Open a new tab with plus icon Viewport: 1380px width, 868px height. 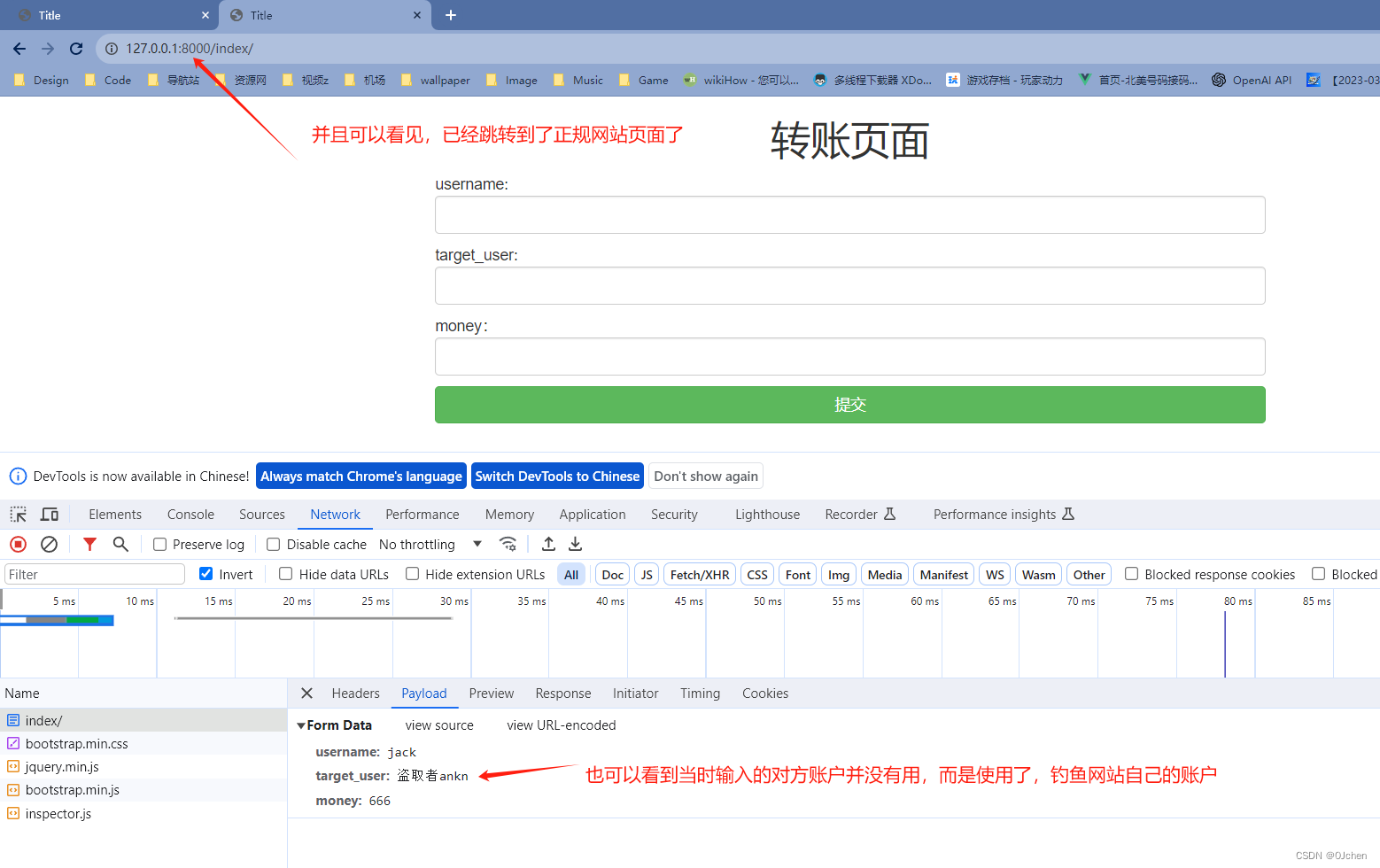pyautogui.click(x=451, y=15)
